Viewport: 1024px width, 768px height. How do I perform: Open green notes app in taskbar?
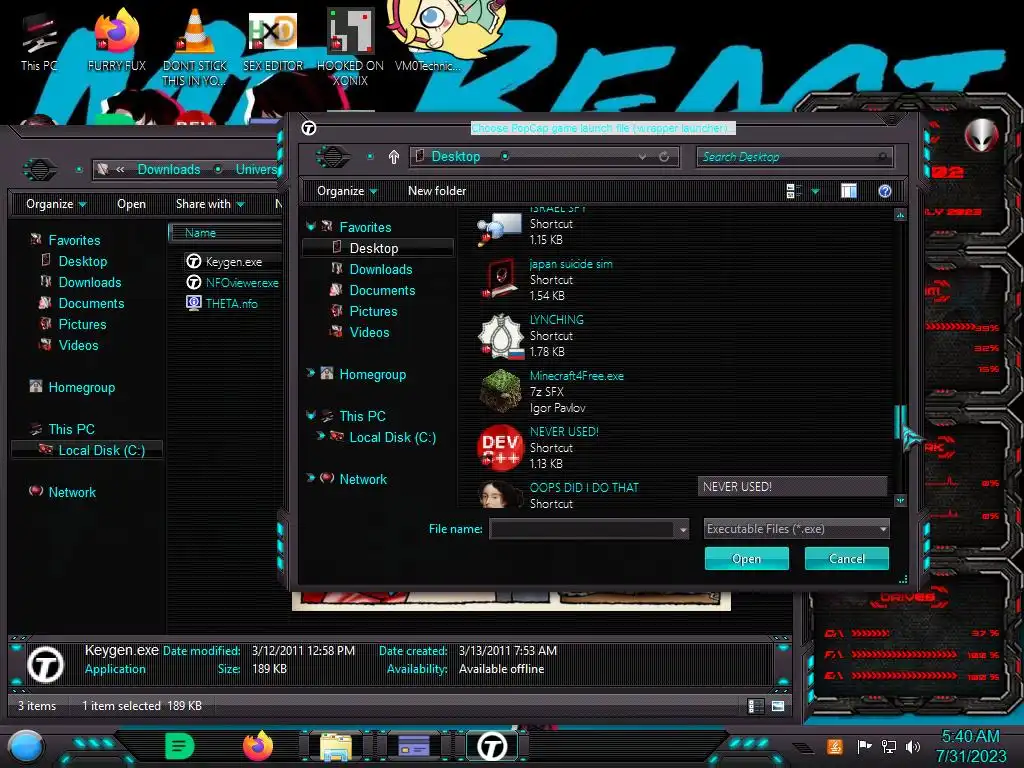pyautogui.click(x=180, y=746)
